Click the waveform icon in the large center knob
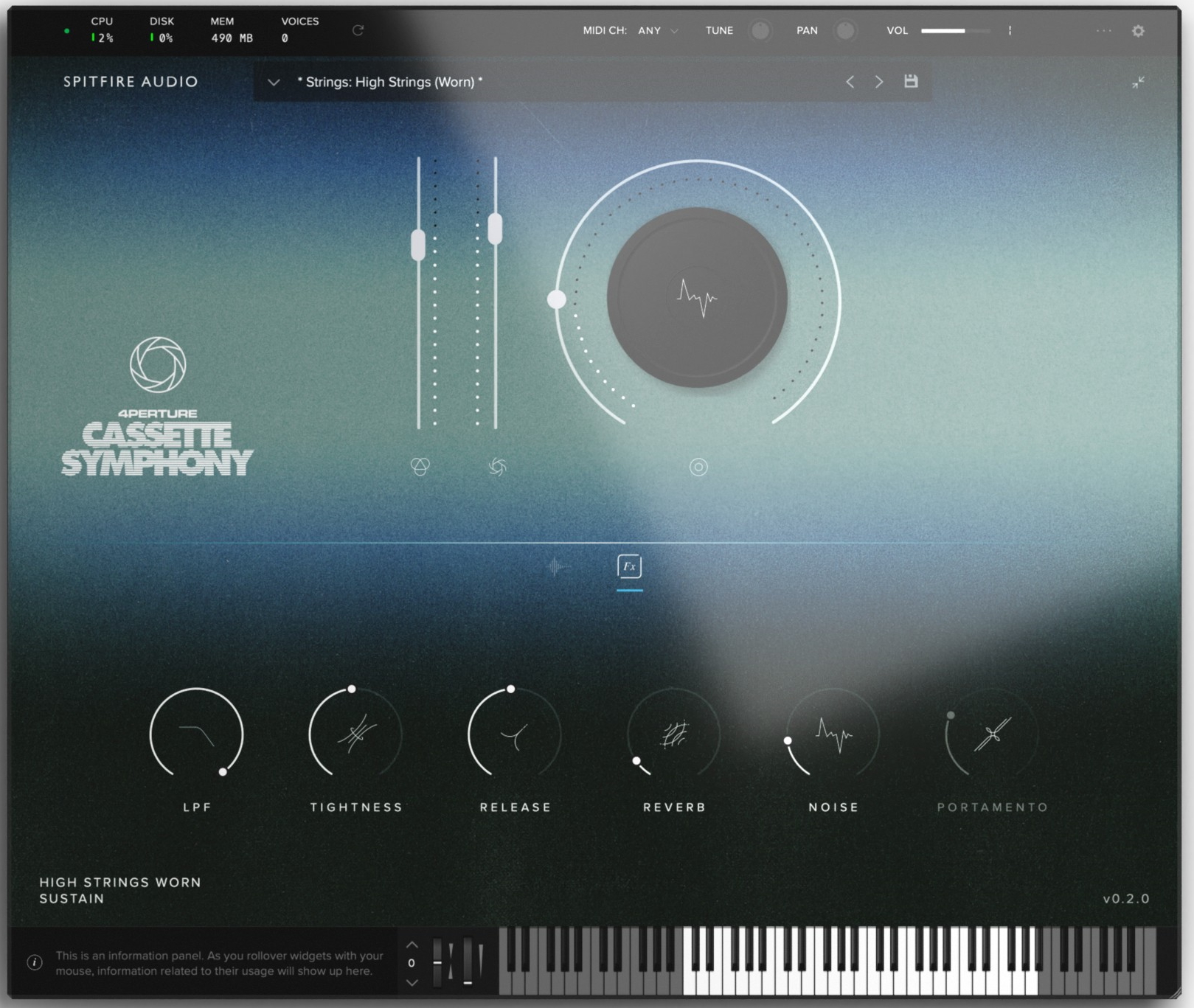1194x1008 pixels. pos(697,297)
